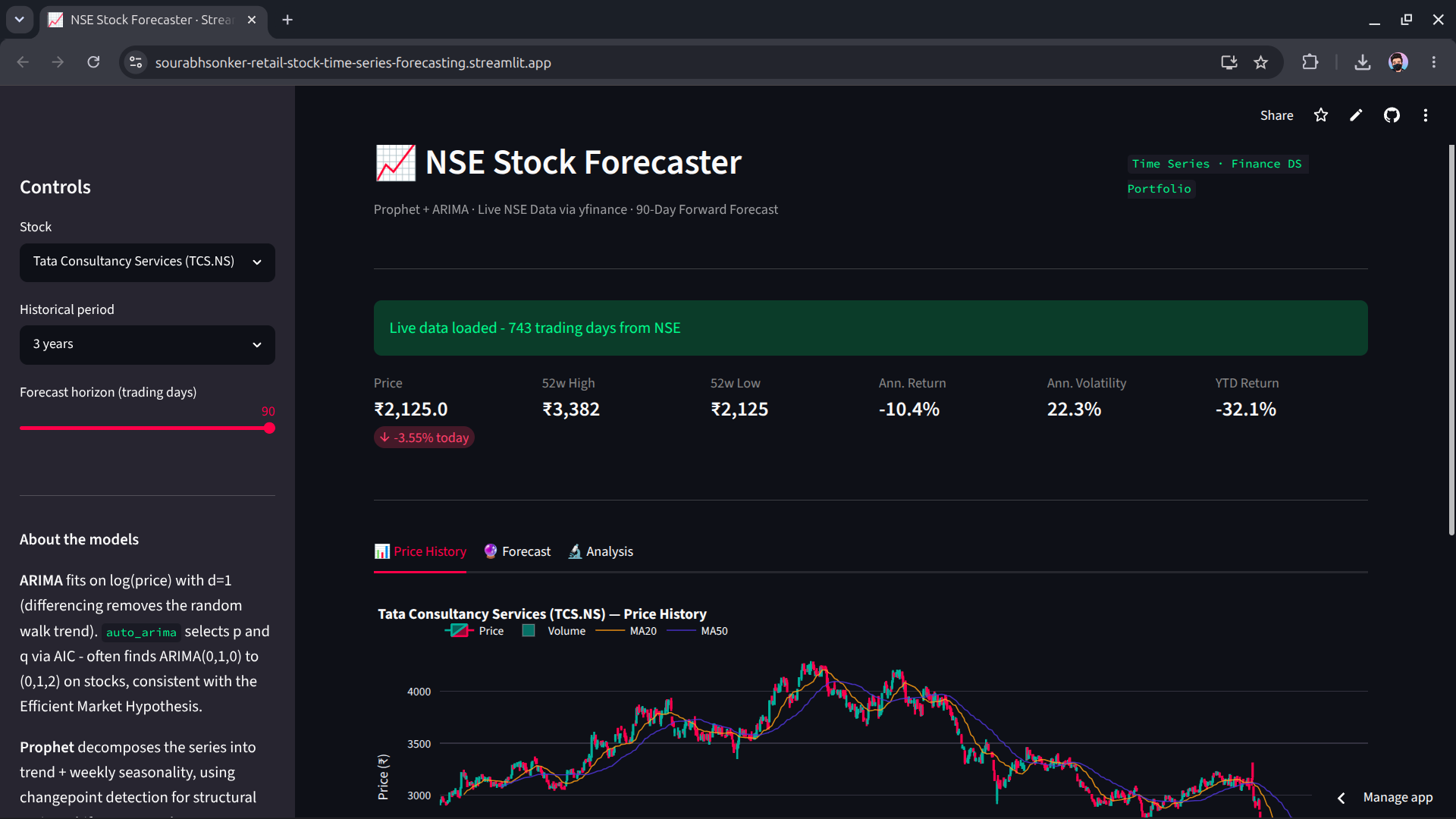This screenshot has height=819, width=1456.
Task: Reload the Streamlit page
Action: tap(93, 62)
